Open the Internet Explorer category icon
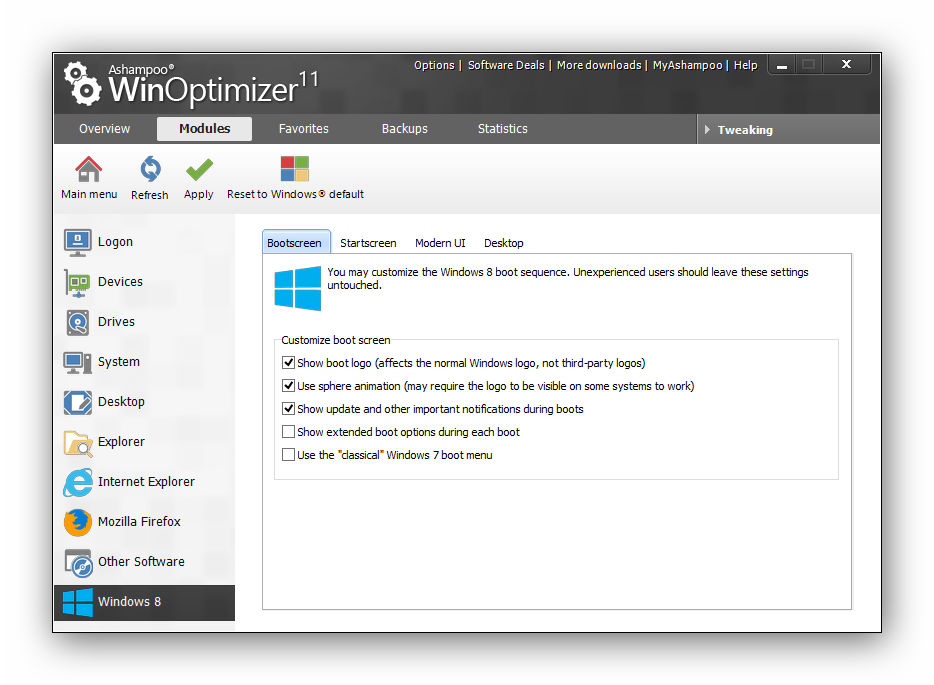934x685 pixels. 77,482
